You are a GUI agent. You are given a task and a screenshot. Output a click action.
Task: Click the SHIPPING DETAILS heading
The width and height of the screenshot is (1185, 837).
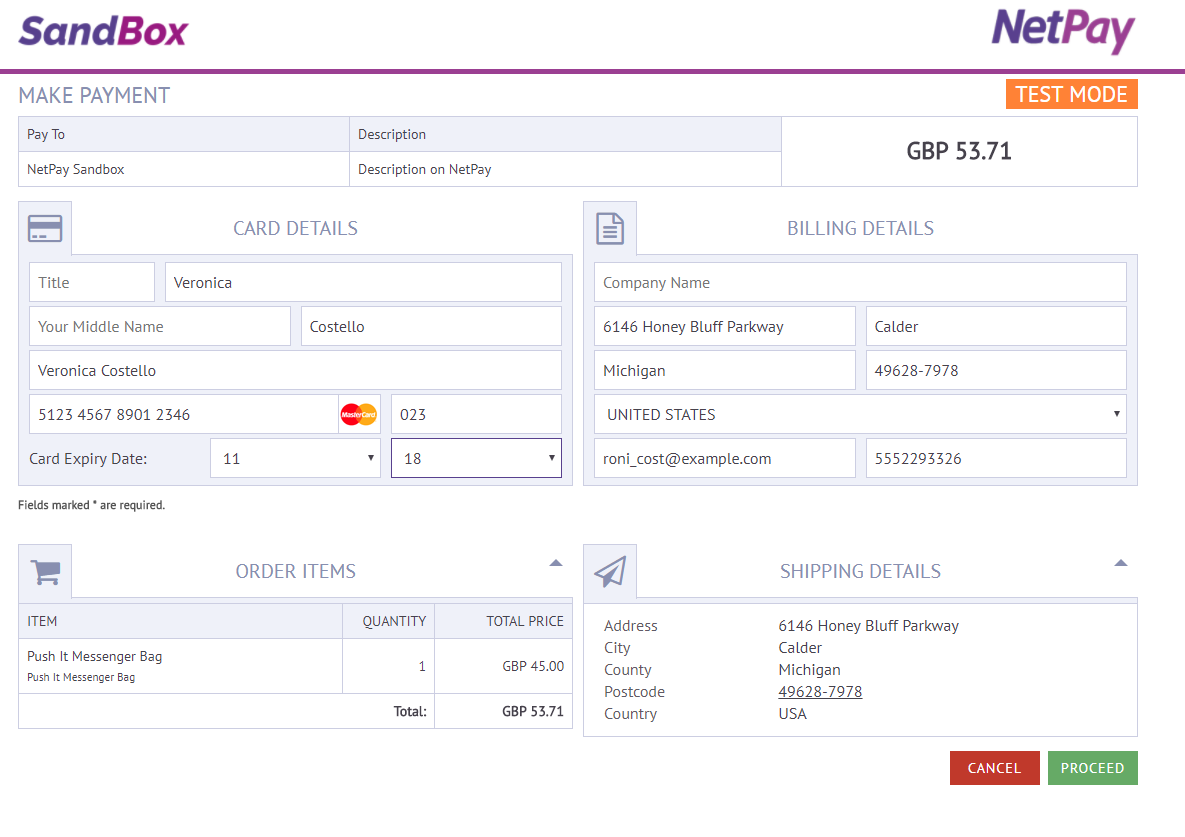(860, 571)
